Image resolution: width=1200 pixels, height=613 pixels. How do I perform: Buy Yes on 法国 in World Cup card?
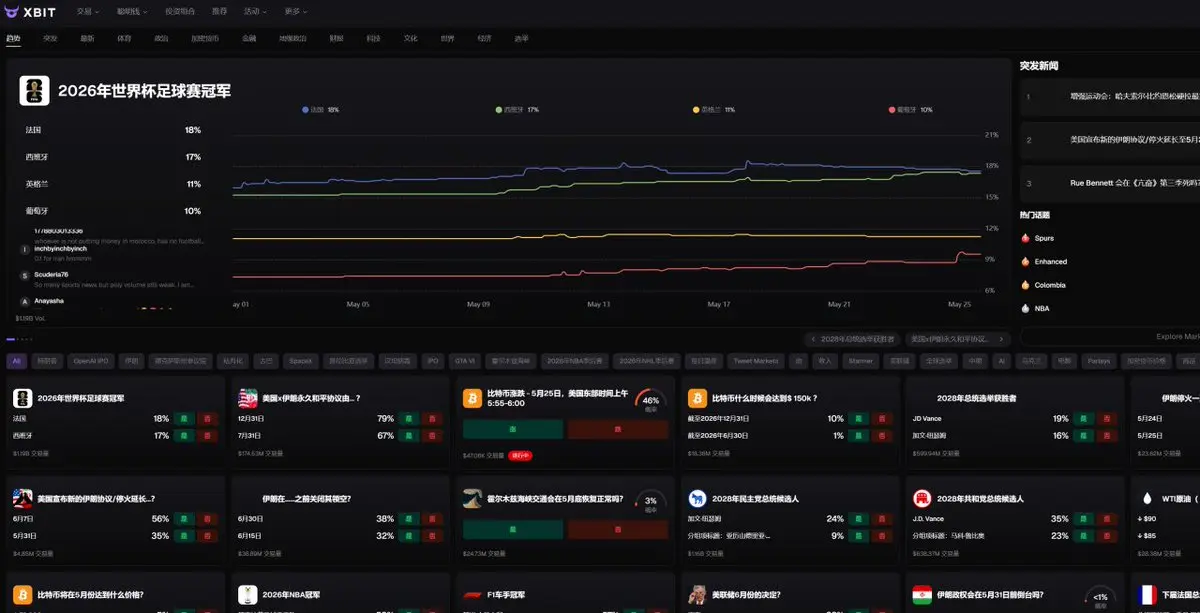184,419
